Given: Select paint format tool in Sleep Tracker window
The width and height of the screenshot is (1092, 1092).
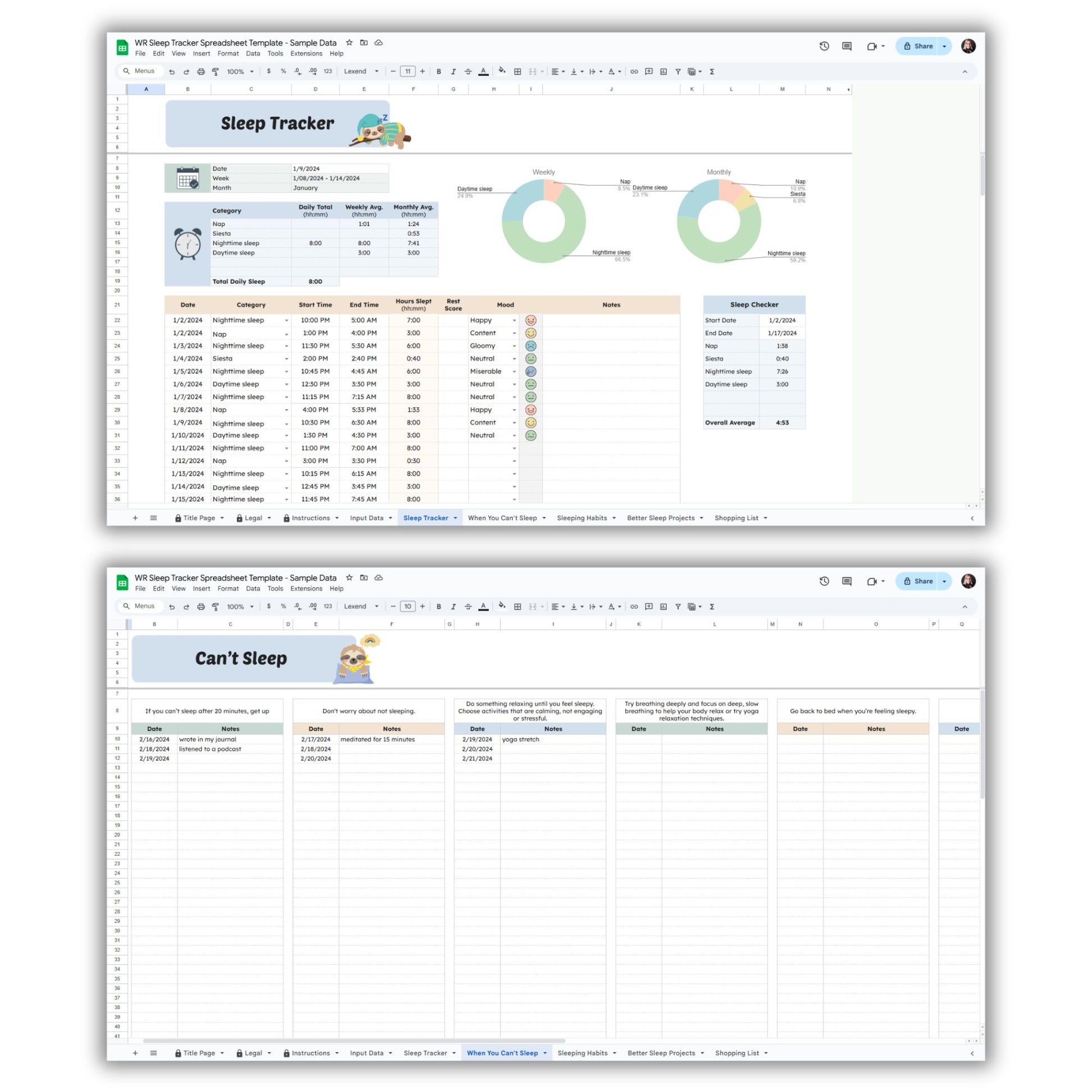Looking at the screenshot, I should pyautogui.click(x=215, y=72).
